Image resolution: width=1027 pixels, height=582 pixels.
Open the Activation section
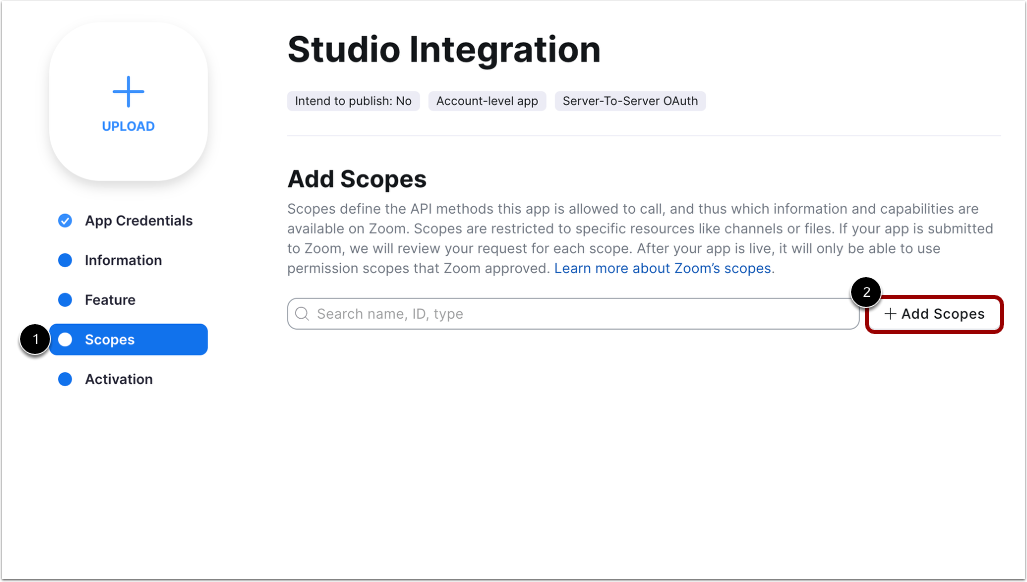120,379
